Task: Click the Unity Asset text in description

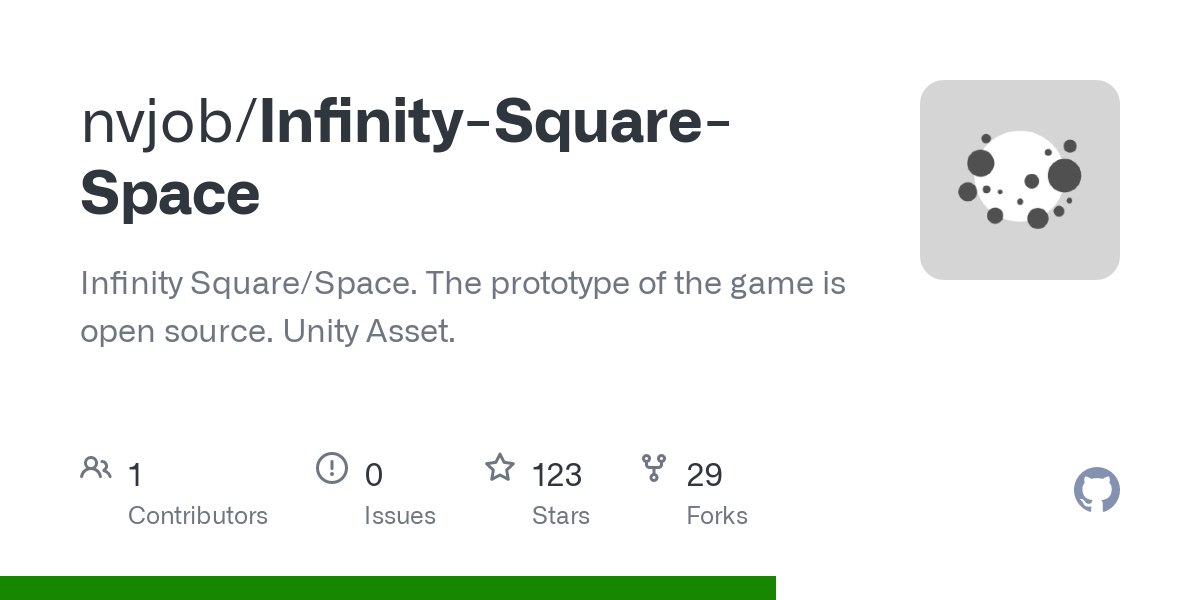Action: [369, 331]
